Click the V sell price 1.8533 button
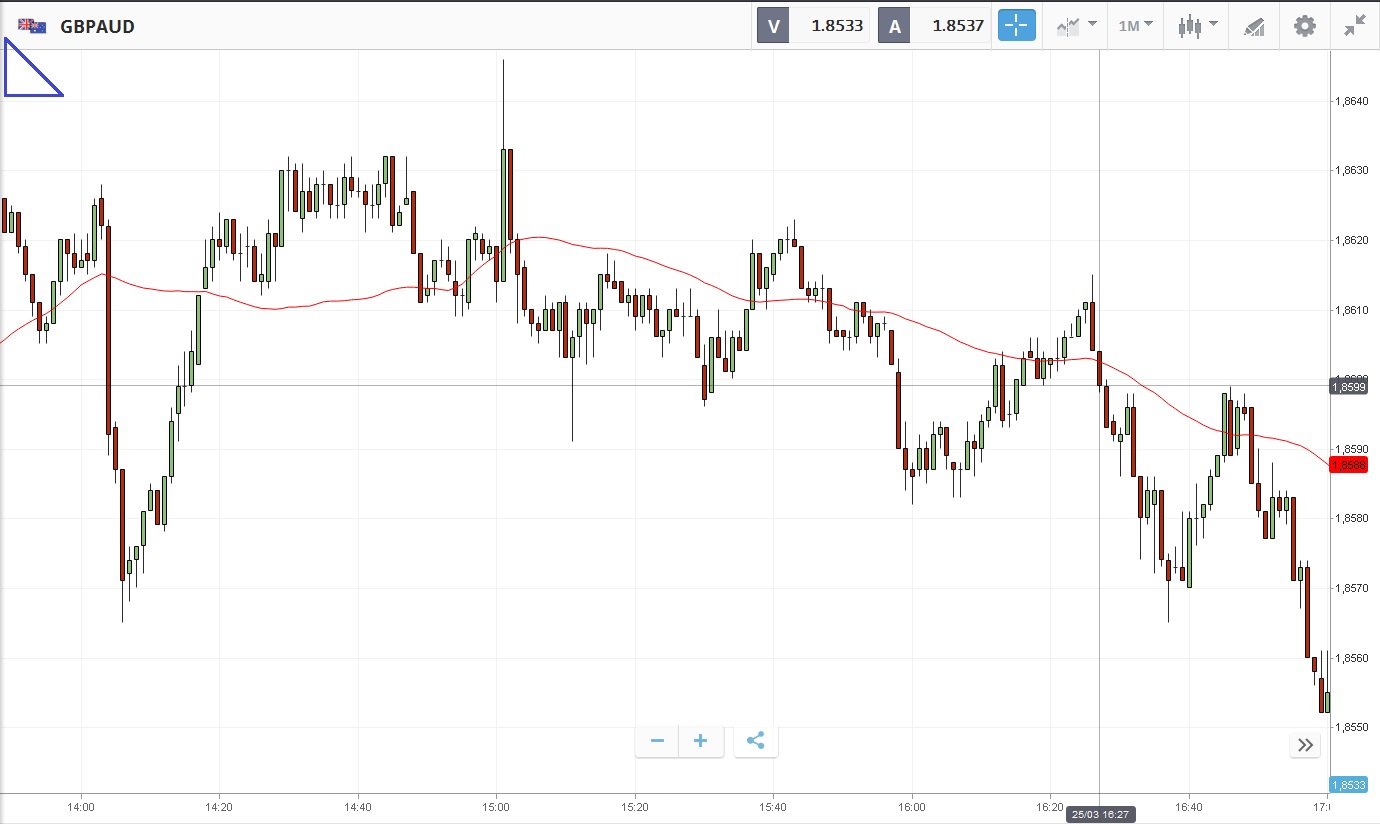The width and height of the screenshot is (1380, 824). (x=812, y=26)
